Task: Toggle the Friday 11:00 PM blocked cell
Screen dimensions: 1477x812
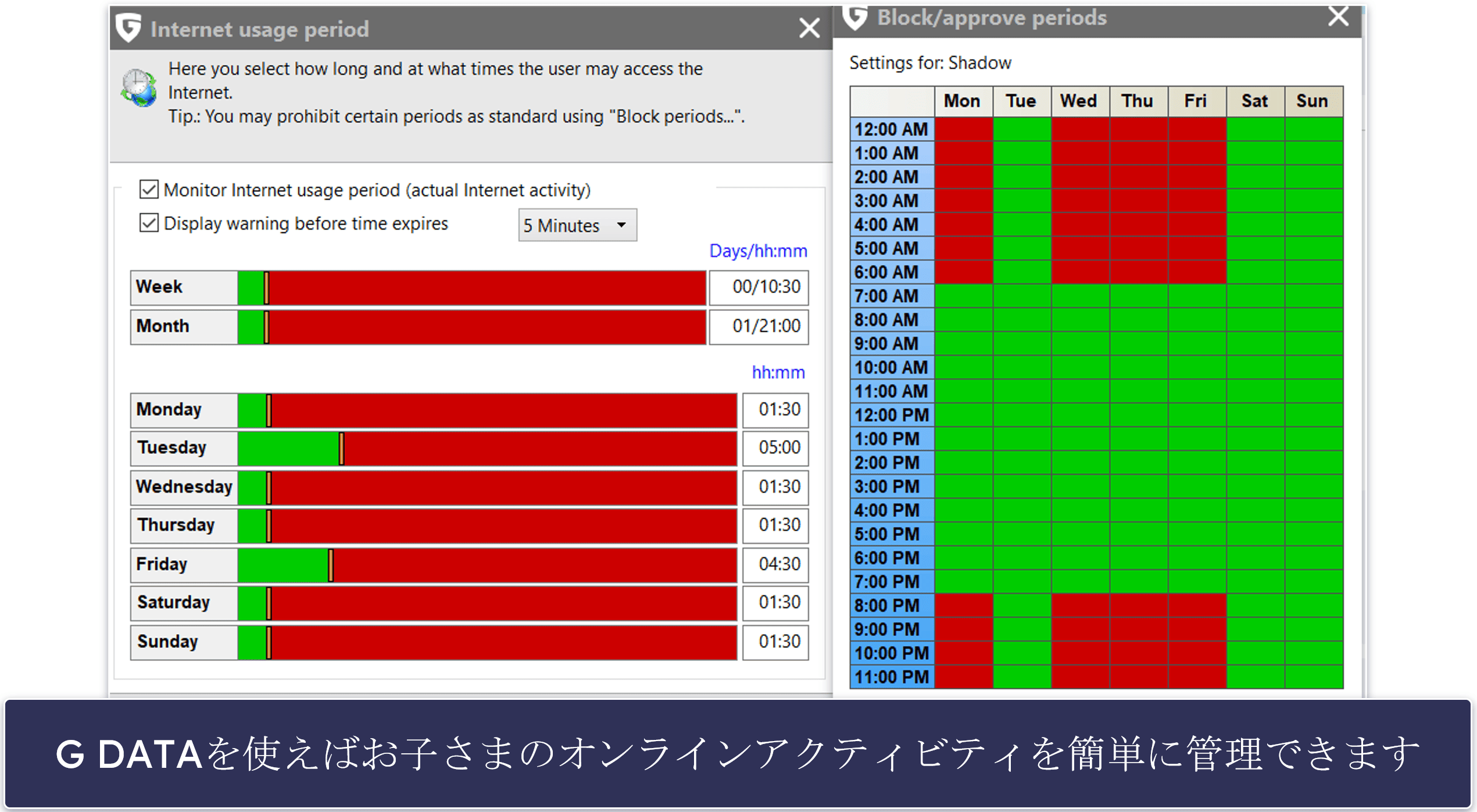Action: (x=1197, y=677)
